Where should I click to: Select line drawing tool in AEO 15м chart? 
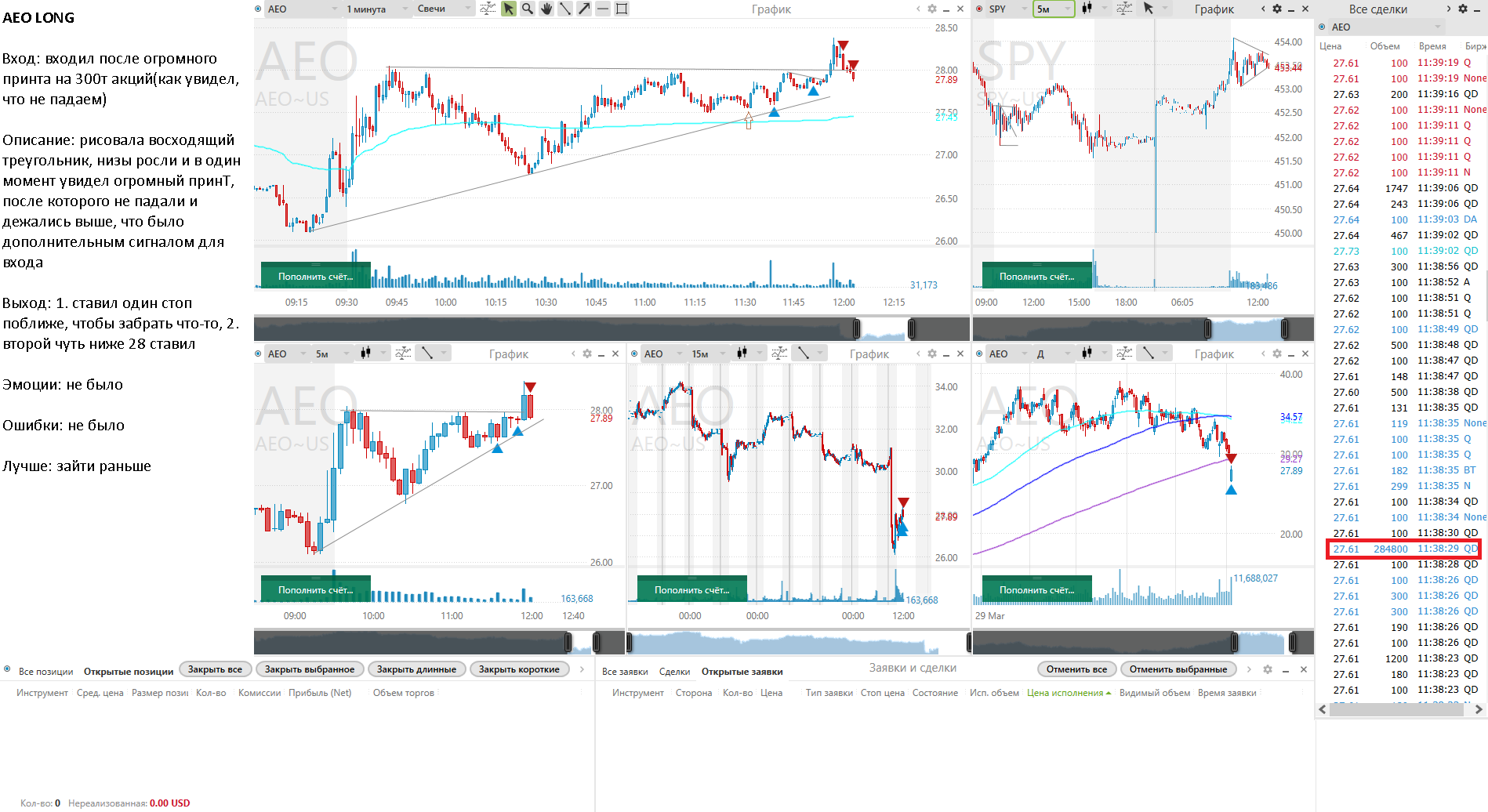[804, 353]
